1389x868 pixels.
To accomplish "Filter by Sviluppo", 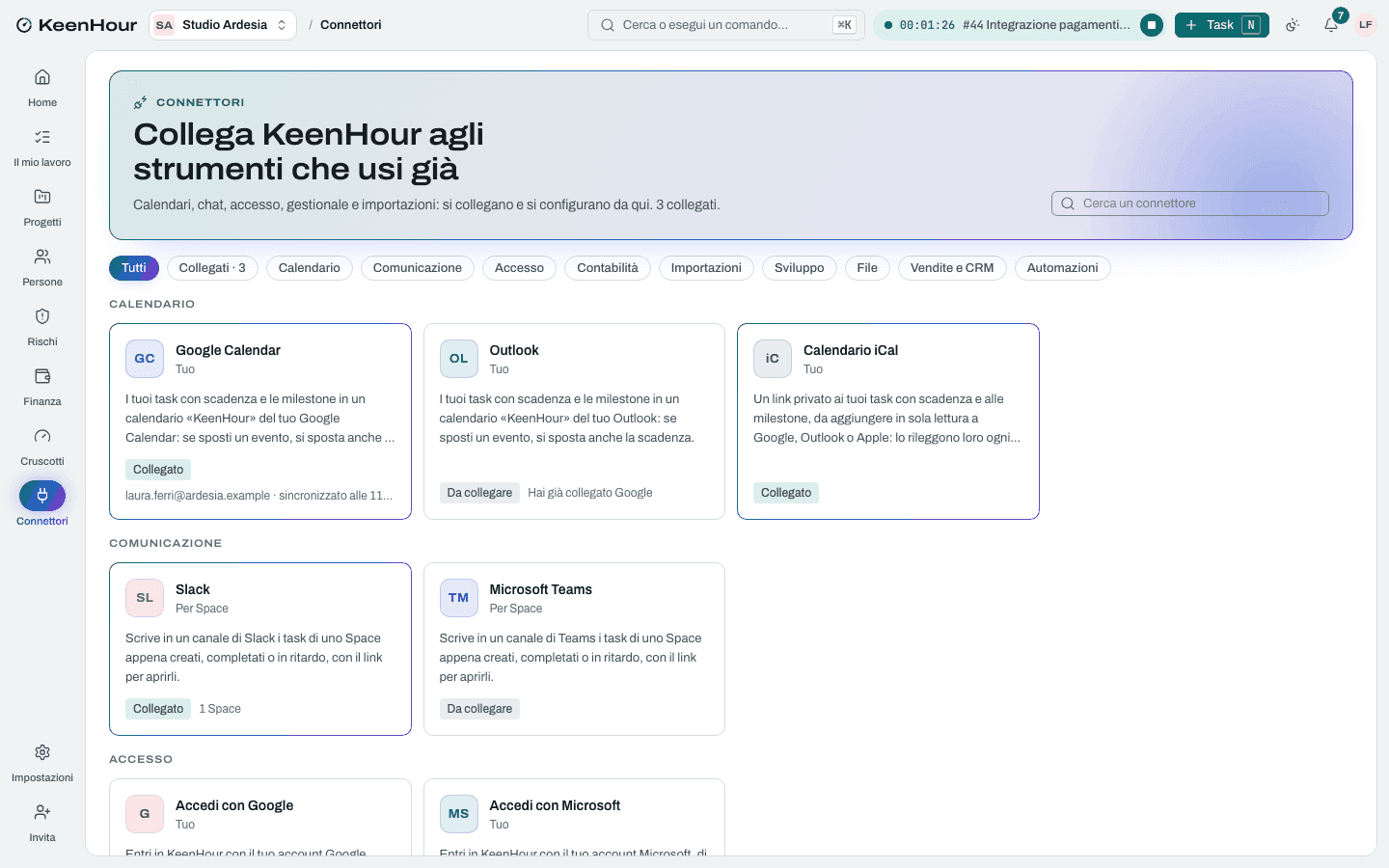I will coord(800,268).
